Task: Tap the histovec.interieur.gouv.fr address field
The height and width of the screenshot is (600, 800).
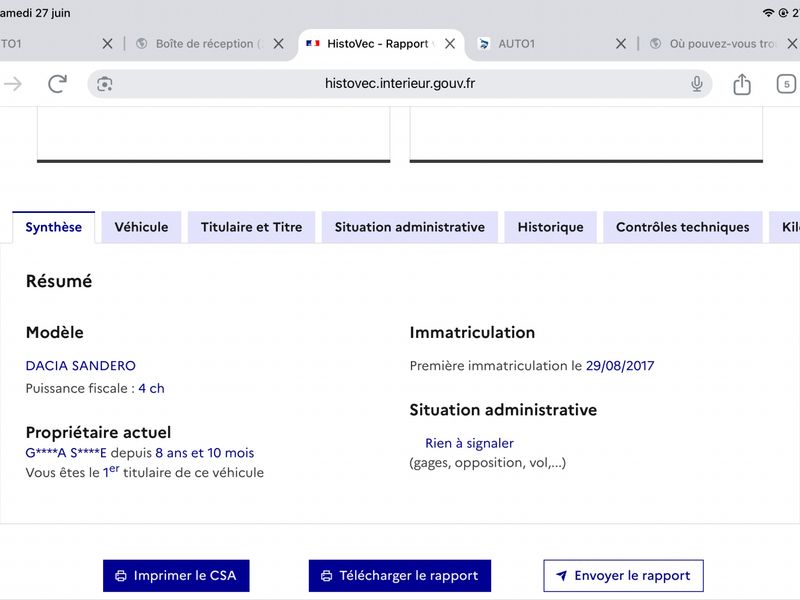Action: tap(399, 84)
